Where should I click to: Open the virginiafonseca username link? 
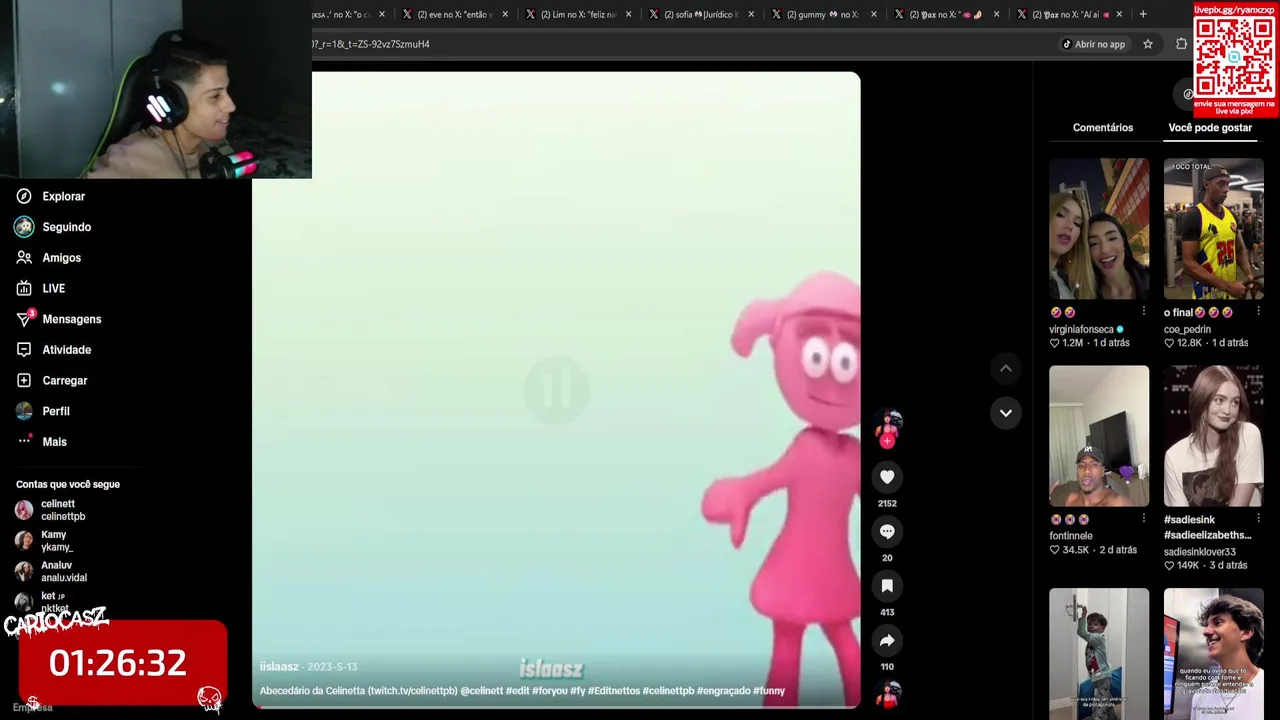(x=1081, y=329)
